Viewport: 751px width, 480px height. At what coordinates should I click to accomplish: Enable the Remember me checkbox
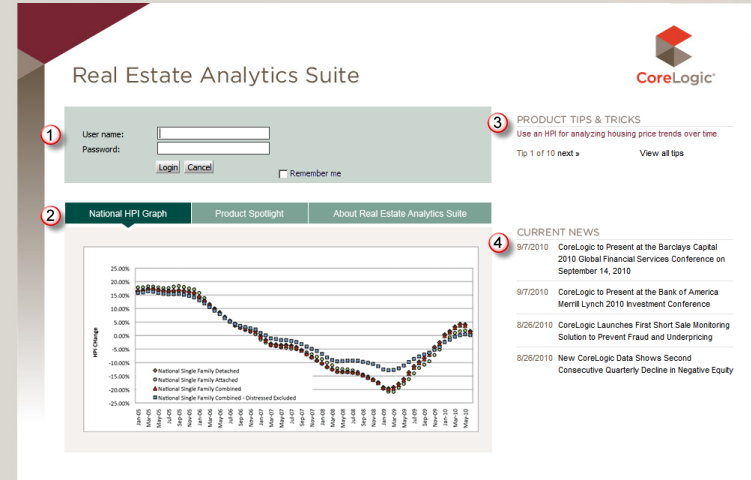pyautogui.click(x=283, y=174)
